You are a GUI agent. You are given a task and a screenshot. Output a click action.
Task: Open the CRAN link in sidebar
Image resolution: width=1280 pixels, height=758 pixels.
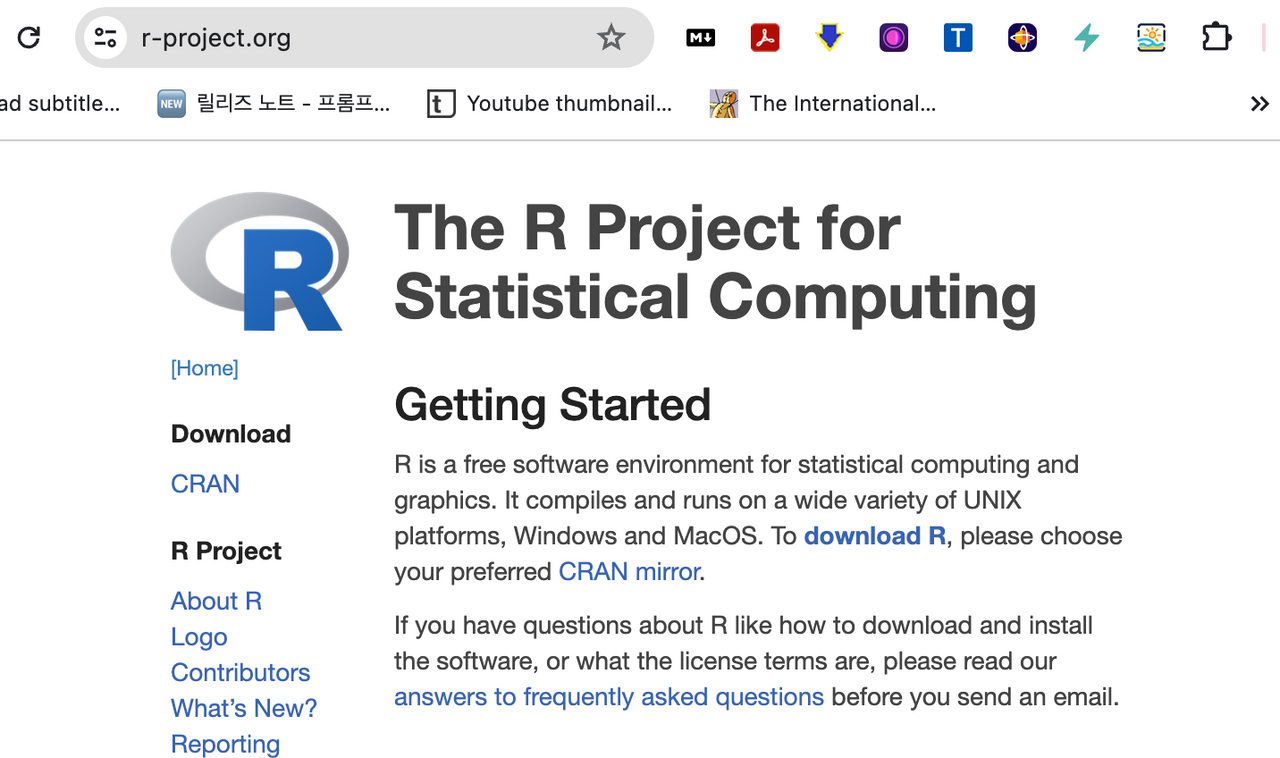pyautogui.click(x=205, y=484)
